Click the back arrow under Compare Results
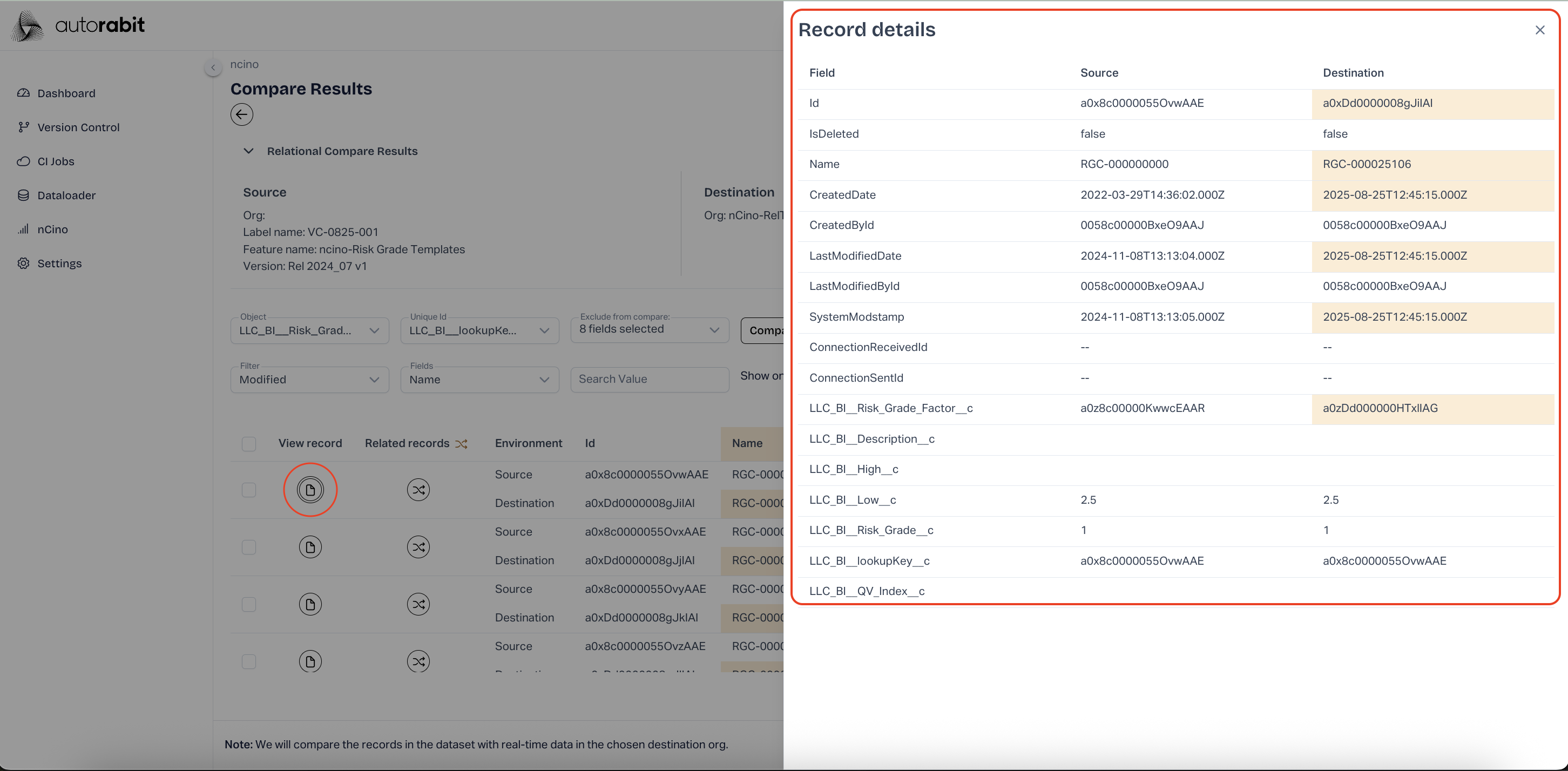The width and height of the screenshot is (1568, 771). [242, 114]
